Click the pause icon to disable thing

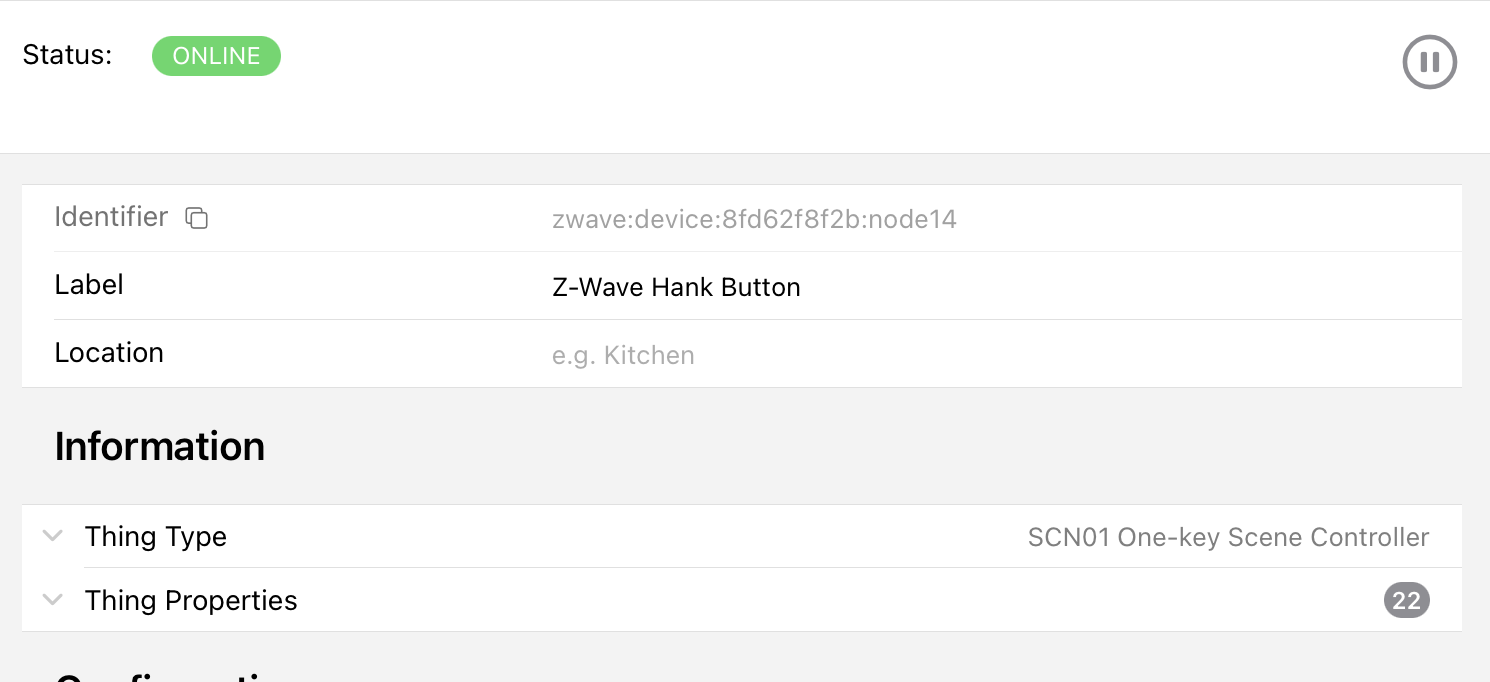point(1429,62)
